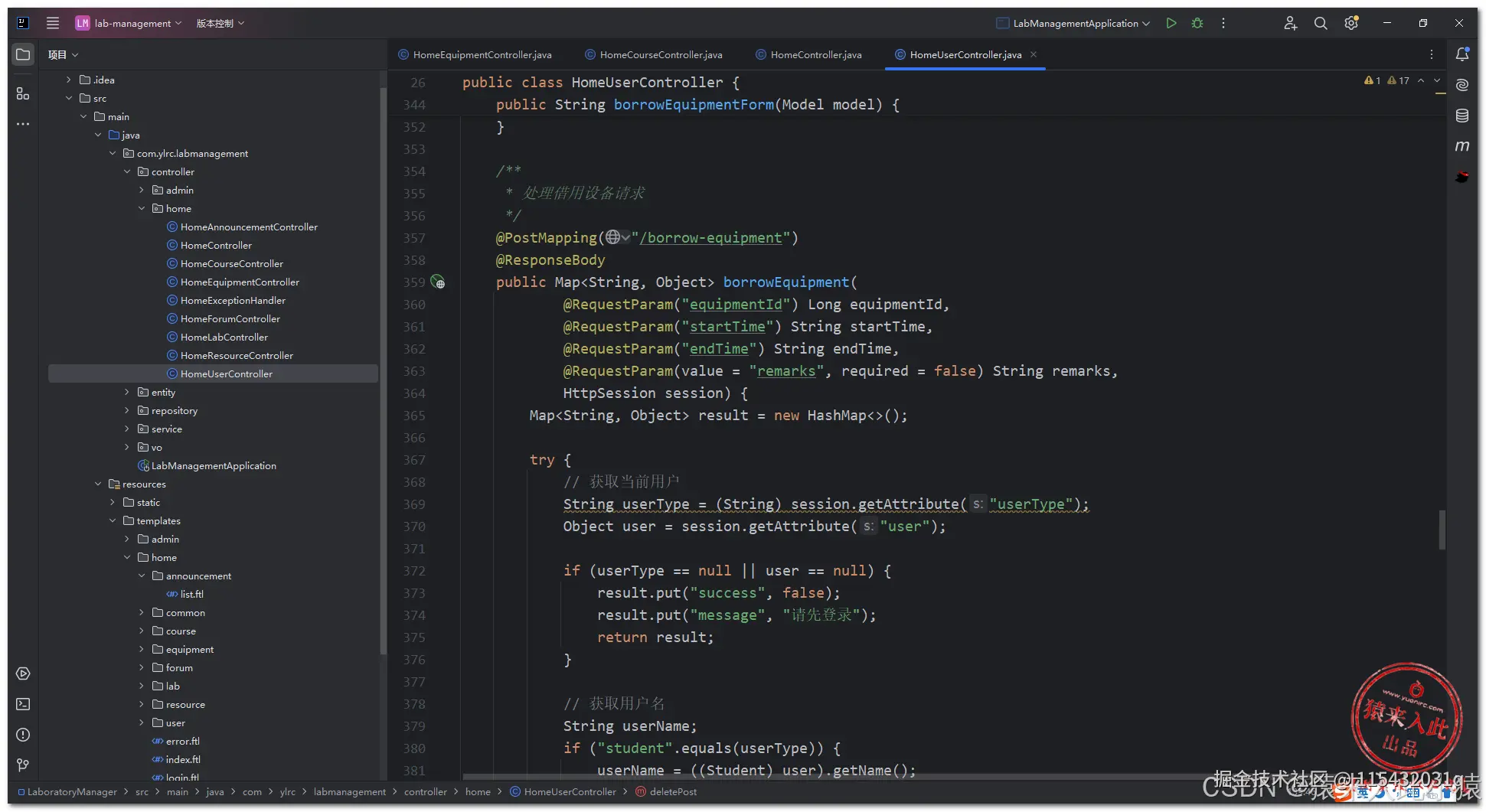The width and height of the screenshot is (1486, 812).
Task: Open the AI Assistant swirl icon
Action: (1462, 85)
